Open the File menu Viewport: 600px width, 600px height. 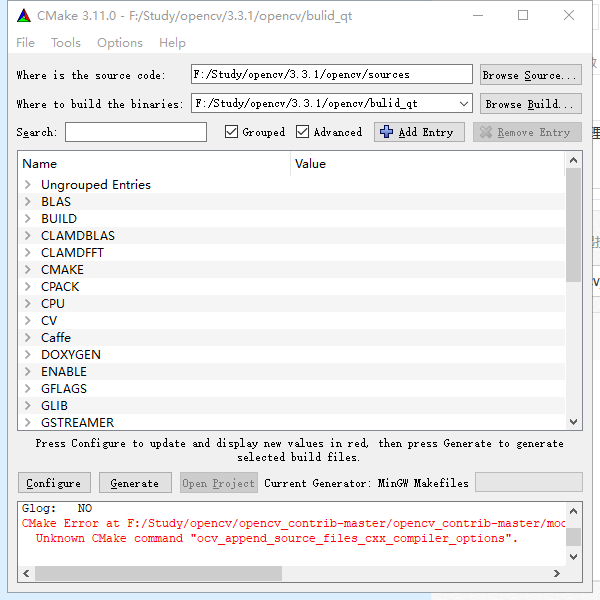tap(25, 43)
